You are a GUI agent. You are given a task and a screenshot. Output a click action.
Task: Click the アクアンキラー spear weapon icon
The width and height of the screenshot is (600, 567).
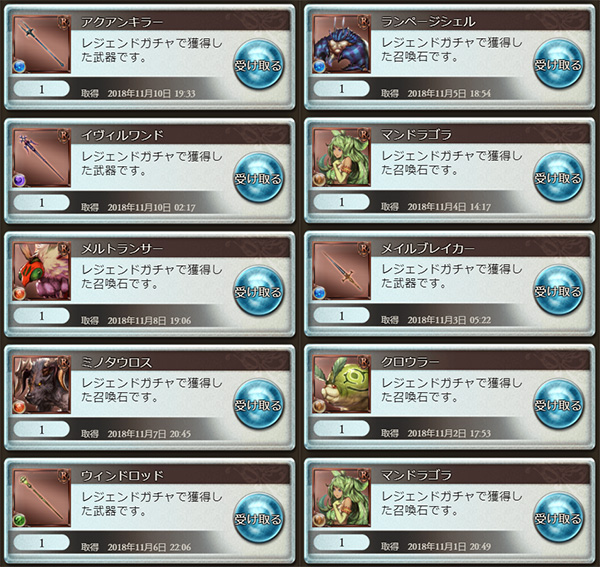42,44
